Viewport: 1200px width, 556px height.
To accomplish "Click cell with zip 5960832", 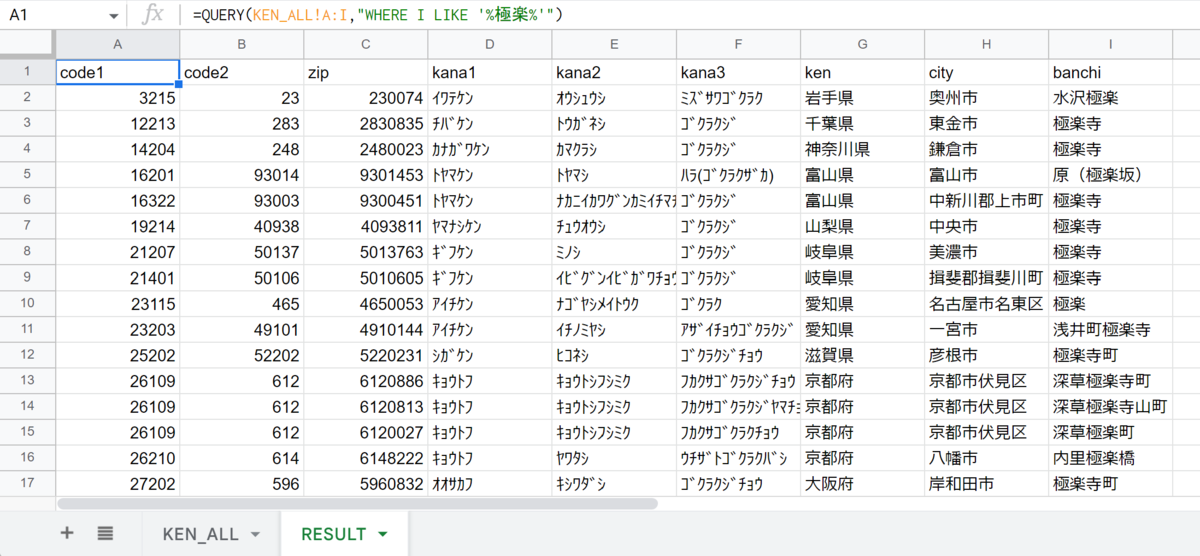I will point(366,483).
